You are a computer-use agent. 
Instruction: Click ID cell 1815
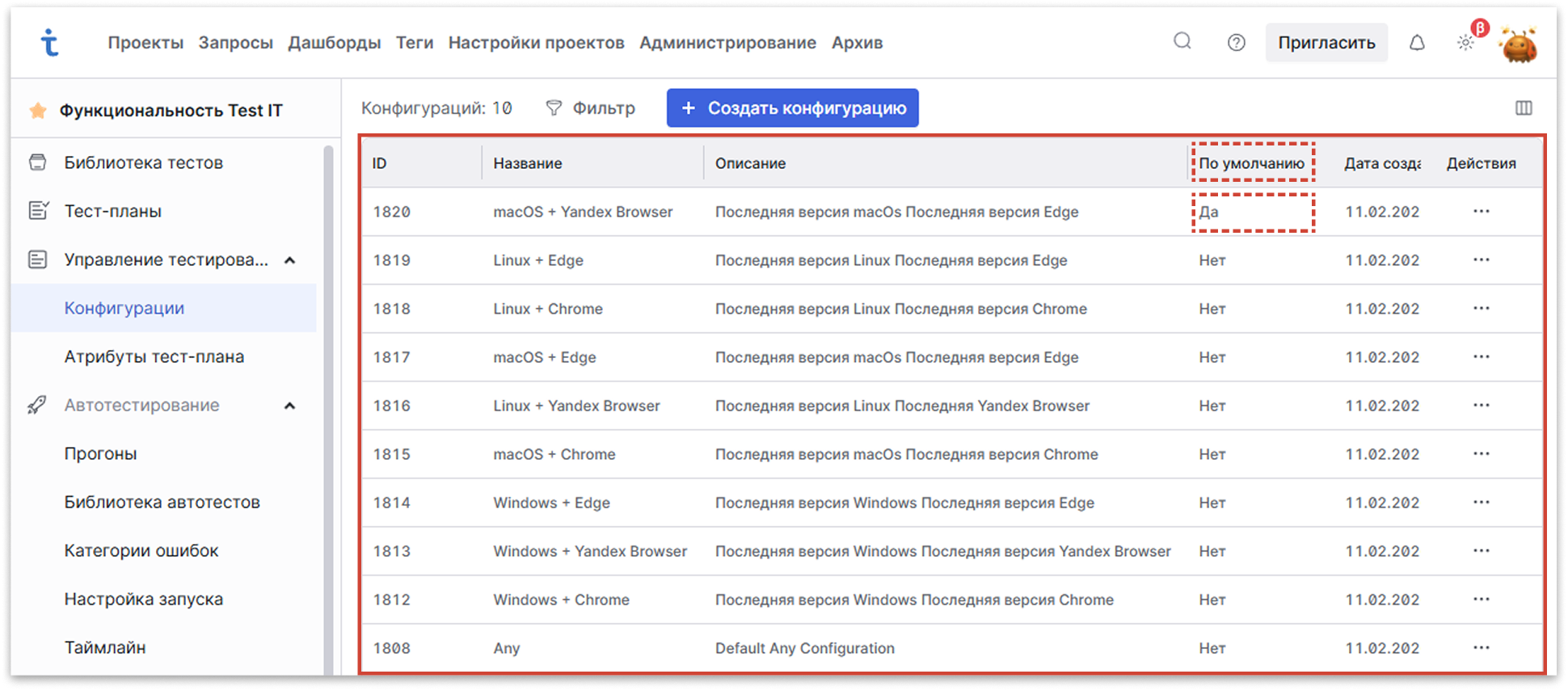(391, 454)
